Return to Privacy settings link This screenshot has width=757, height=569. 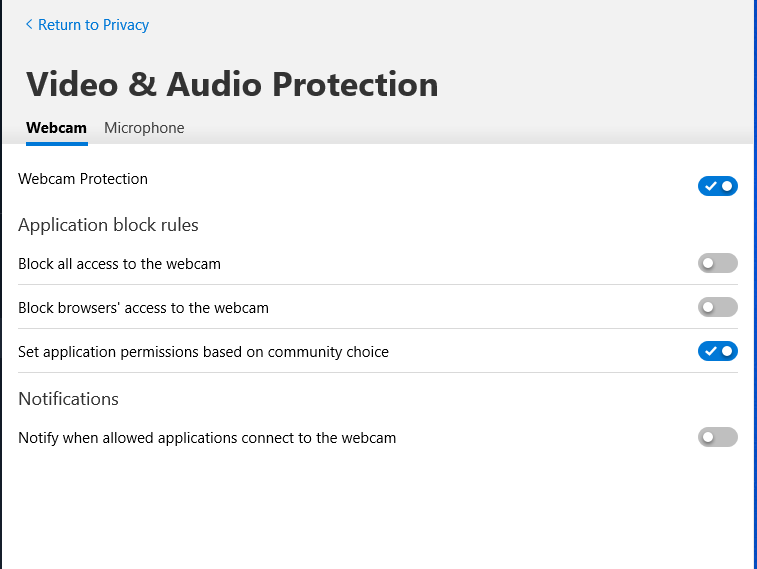coord(93,25)
